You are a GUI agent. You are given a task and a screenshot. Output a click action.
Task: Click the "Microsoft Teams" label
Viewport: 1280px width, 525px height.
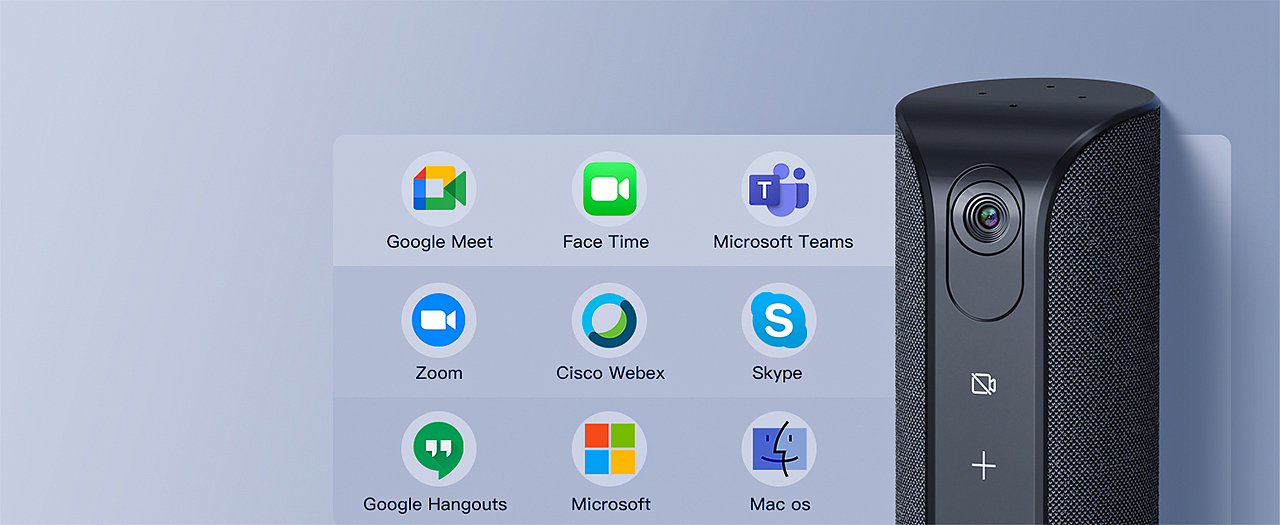point(783,242)
